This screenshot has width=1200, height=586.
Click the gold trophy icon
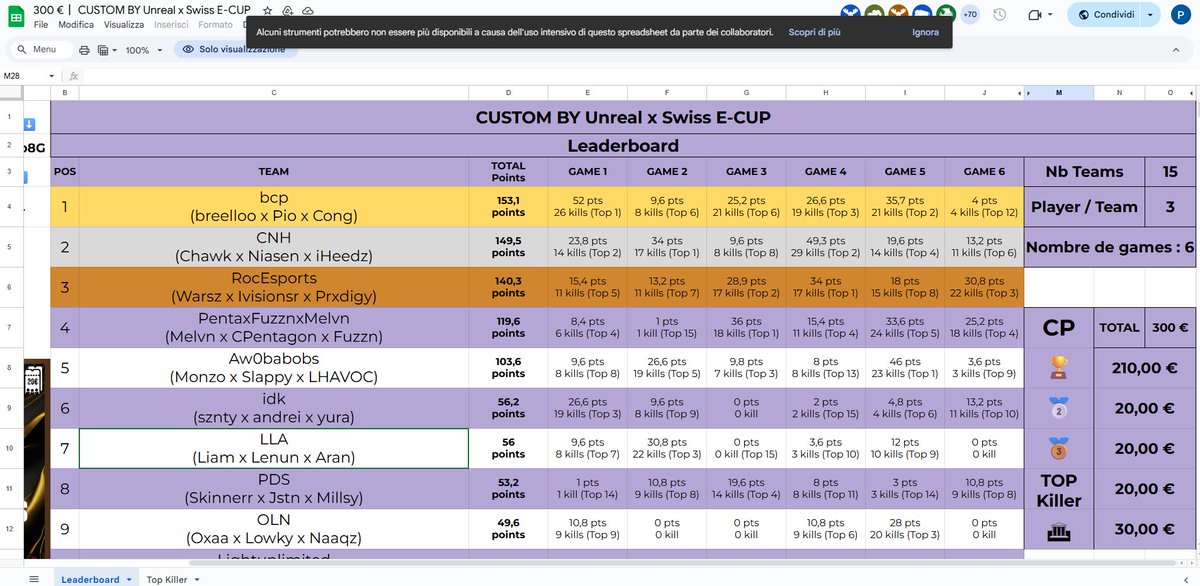click(1057, 368)
